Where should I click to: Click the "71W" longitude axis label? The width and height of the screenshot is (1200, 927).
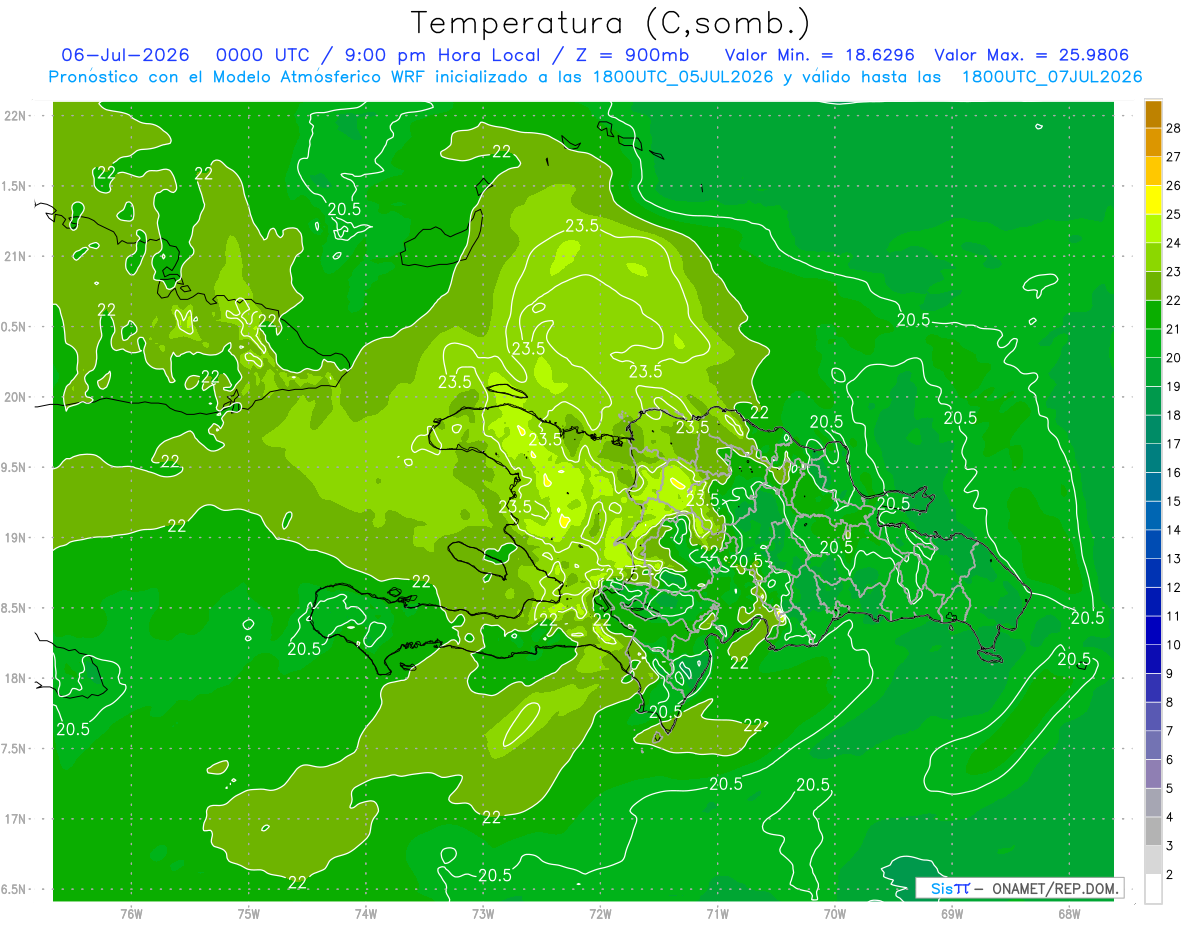717,912
